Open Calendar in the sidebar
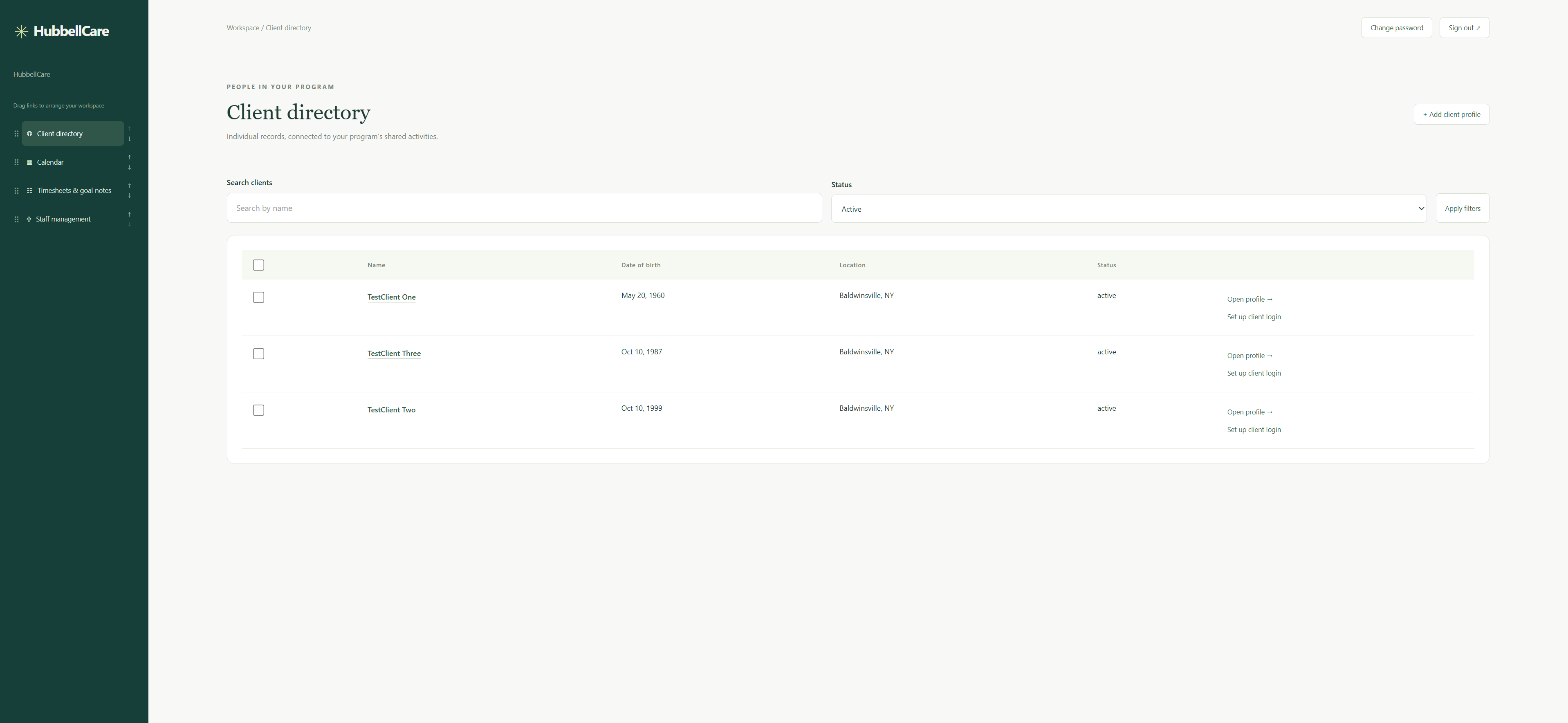This screenshot has width=1568, height=723. click(x=73, y=163)
